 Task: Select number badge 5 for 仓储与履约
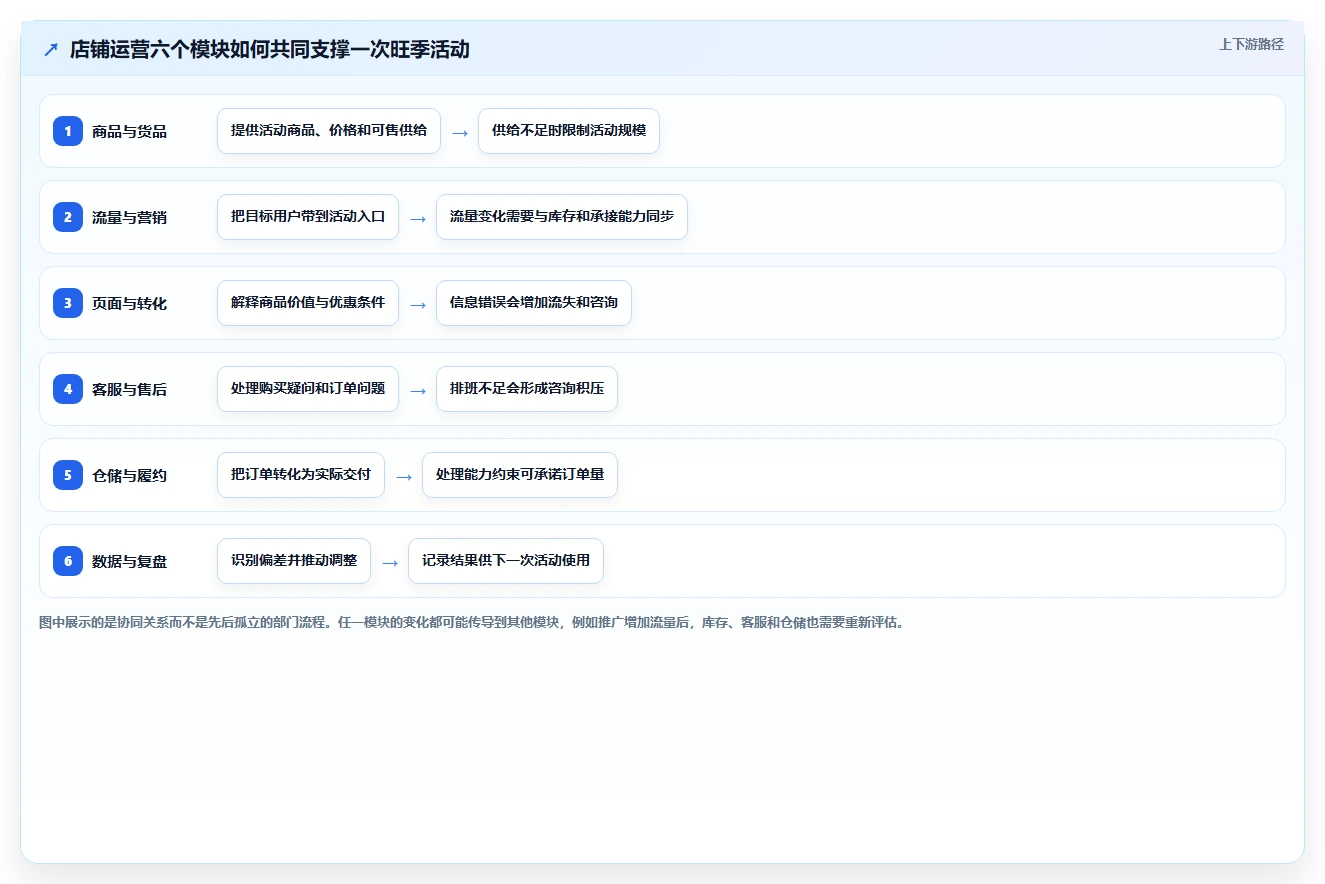pos(68,474)
